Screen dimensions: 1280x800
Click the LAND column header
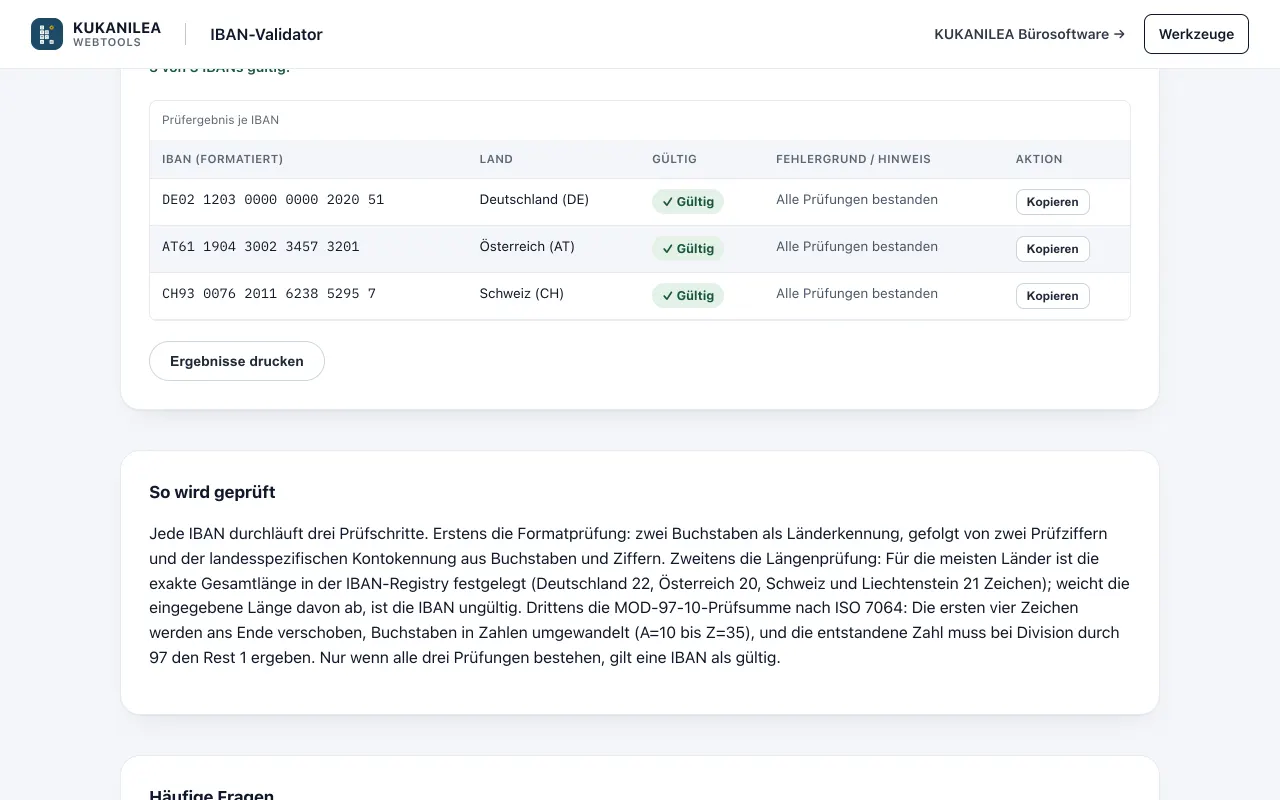tap(496, 159)
